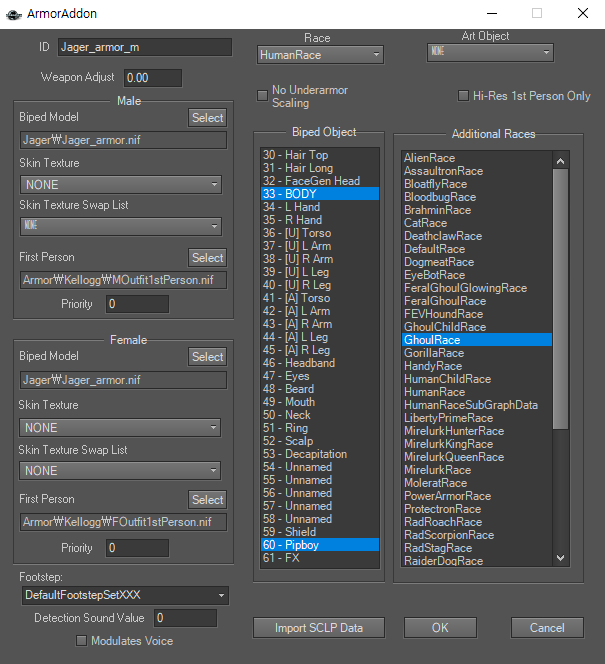Image resolution: width=605 pixels, height=664 pixels.
Task: Select DogmeatRace in Additional Races
Action: (477, 262)
